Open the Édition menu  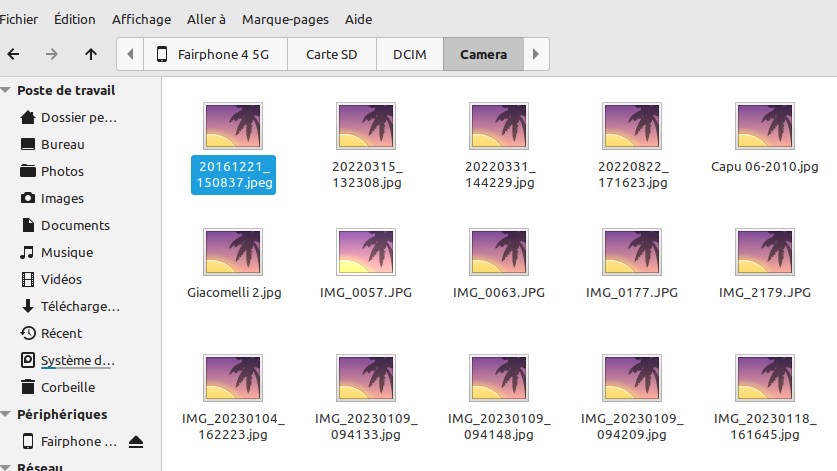75,19
